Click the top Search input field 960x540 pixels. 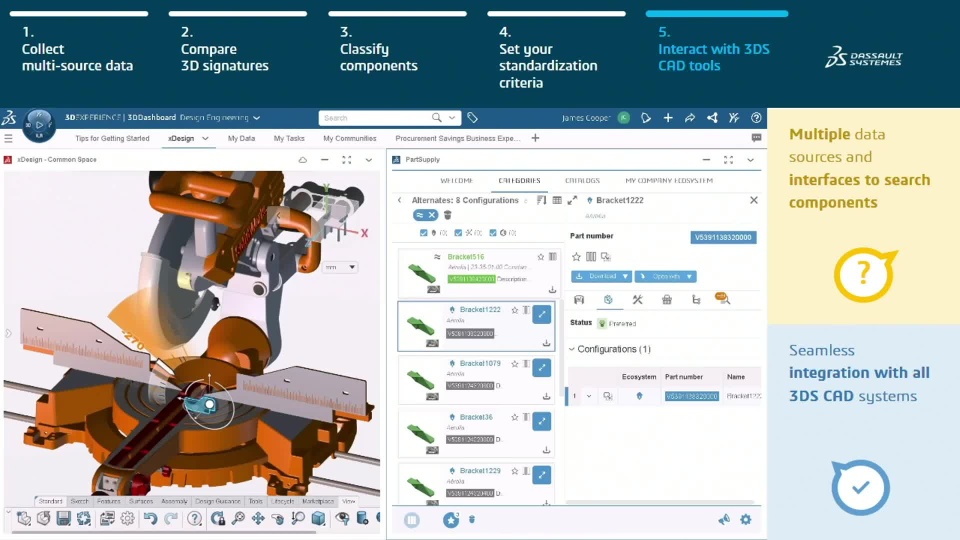point(375,118)
